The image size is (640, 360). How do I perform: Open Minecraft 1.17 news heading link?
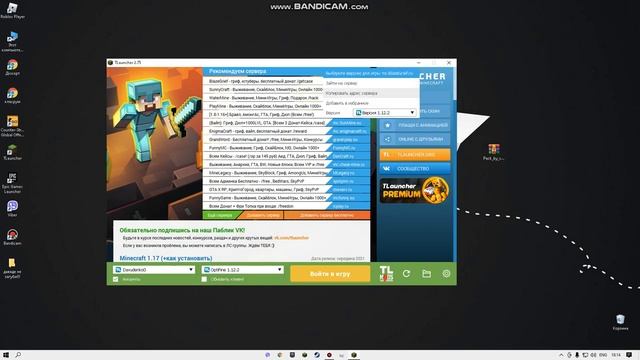pos(166,258)
